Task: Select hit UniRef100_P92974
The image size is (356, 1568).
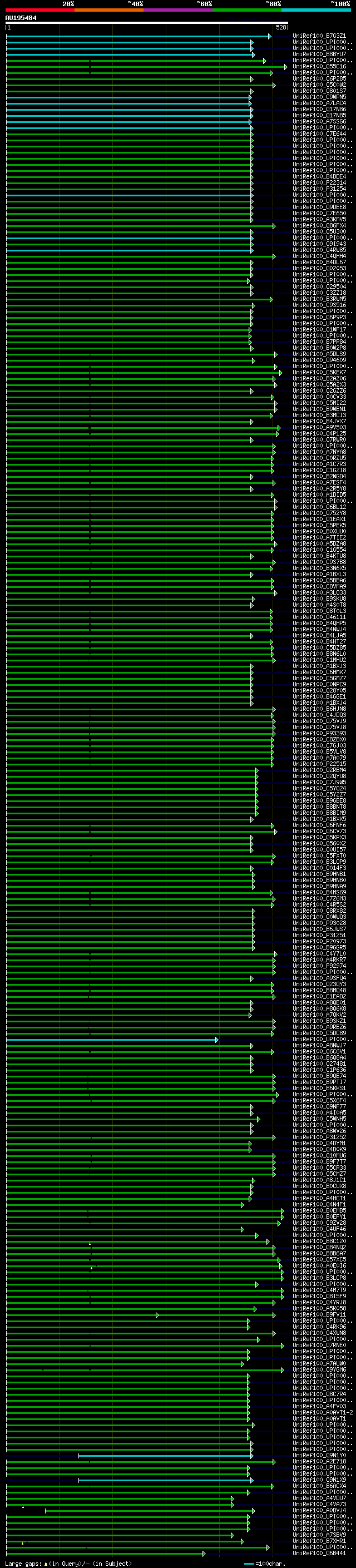Action: [319, 966]
